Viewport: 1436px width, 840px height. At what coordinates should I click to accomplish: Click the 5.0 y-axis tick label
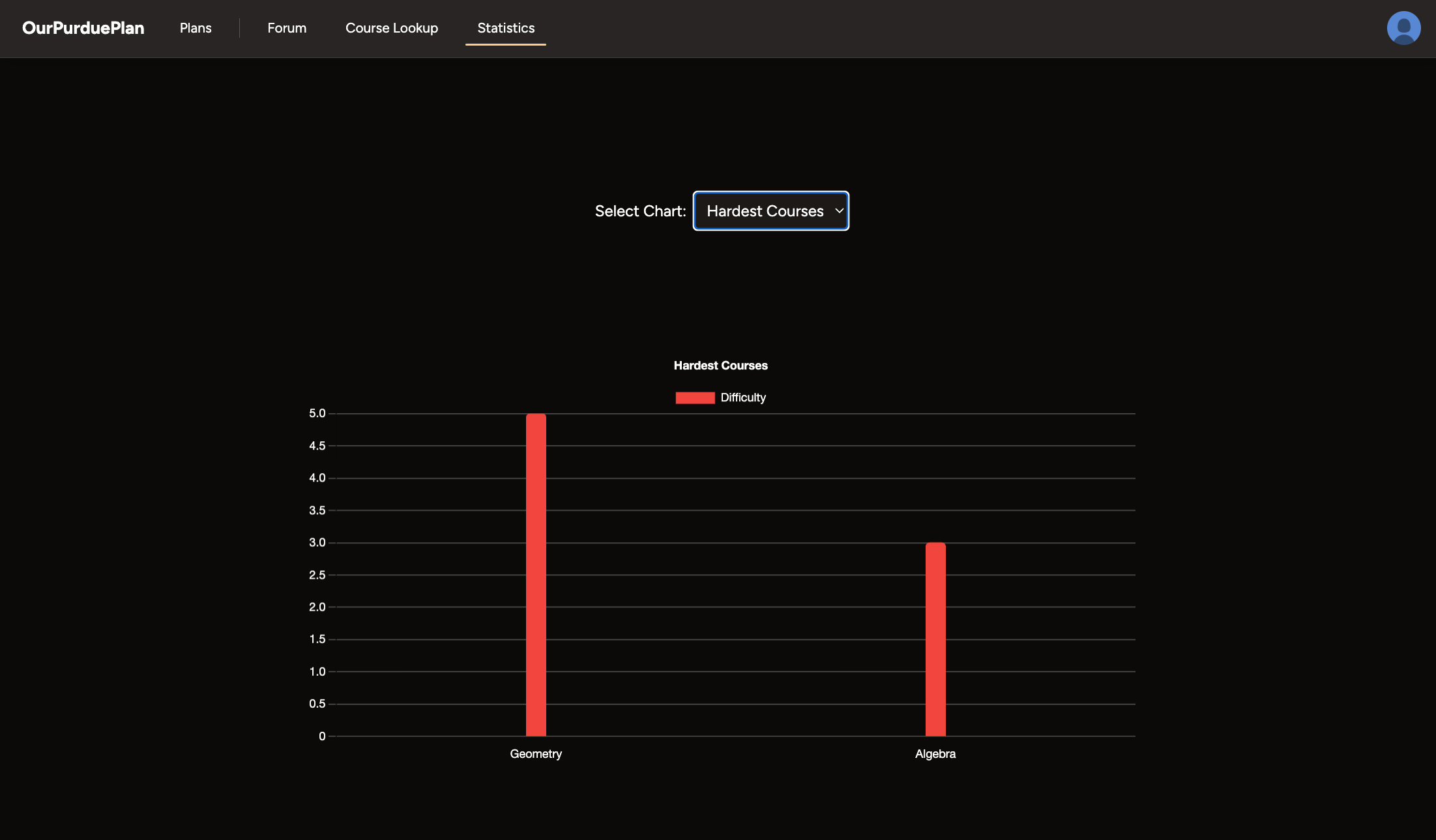(x=317, y=413)
